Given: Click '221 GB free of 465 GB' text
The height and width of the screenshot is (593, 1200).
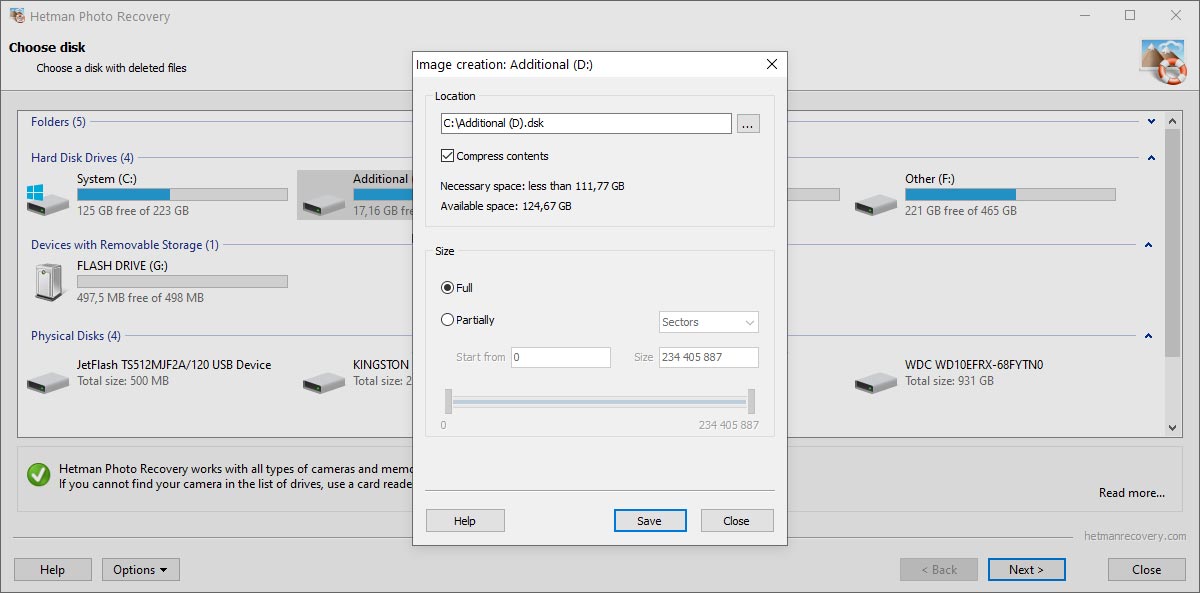Looking at the screenshot, I should 961,211.
